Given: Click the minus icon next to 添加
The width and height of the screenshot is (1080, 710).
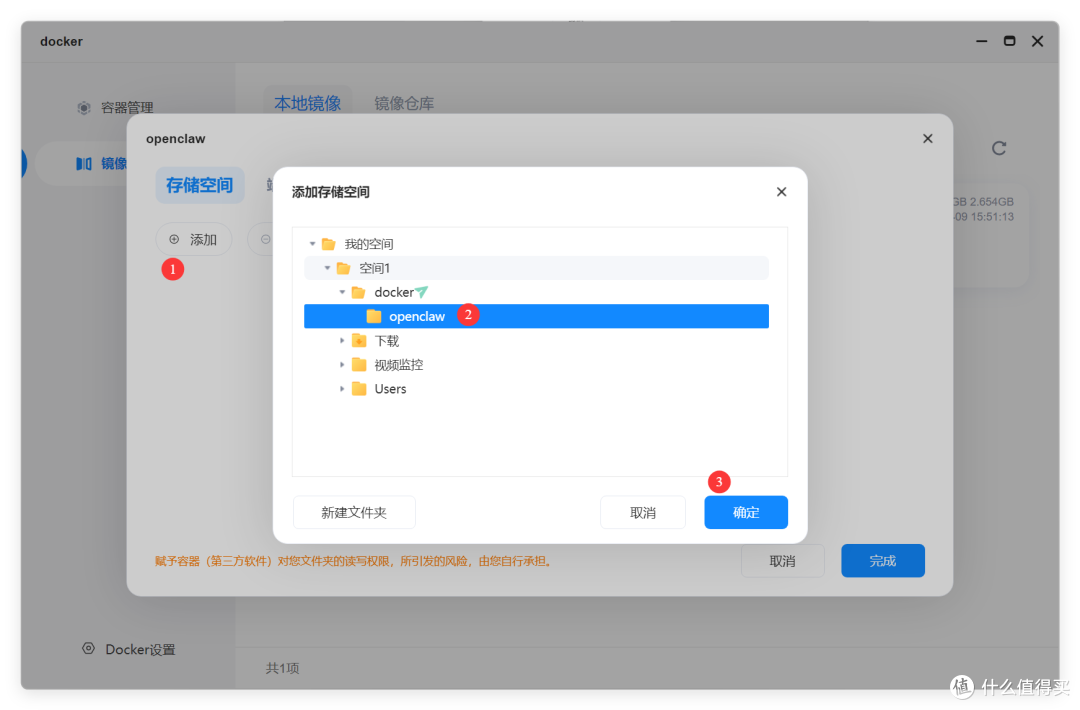Looking at the screenshot, I should (x=266, y=239).
